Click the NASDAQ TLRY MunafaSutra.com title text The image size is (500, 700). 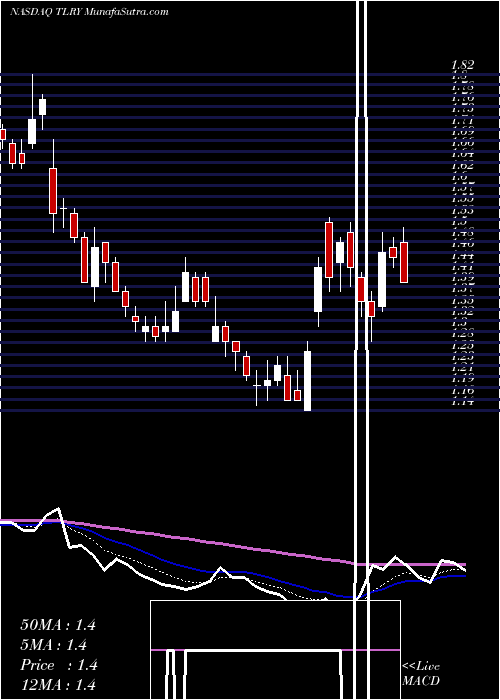click(89, 12)
